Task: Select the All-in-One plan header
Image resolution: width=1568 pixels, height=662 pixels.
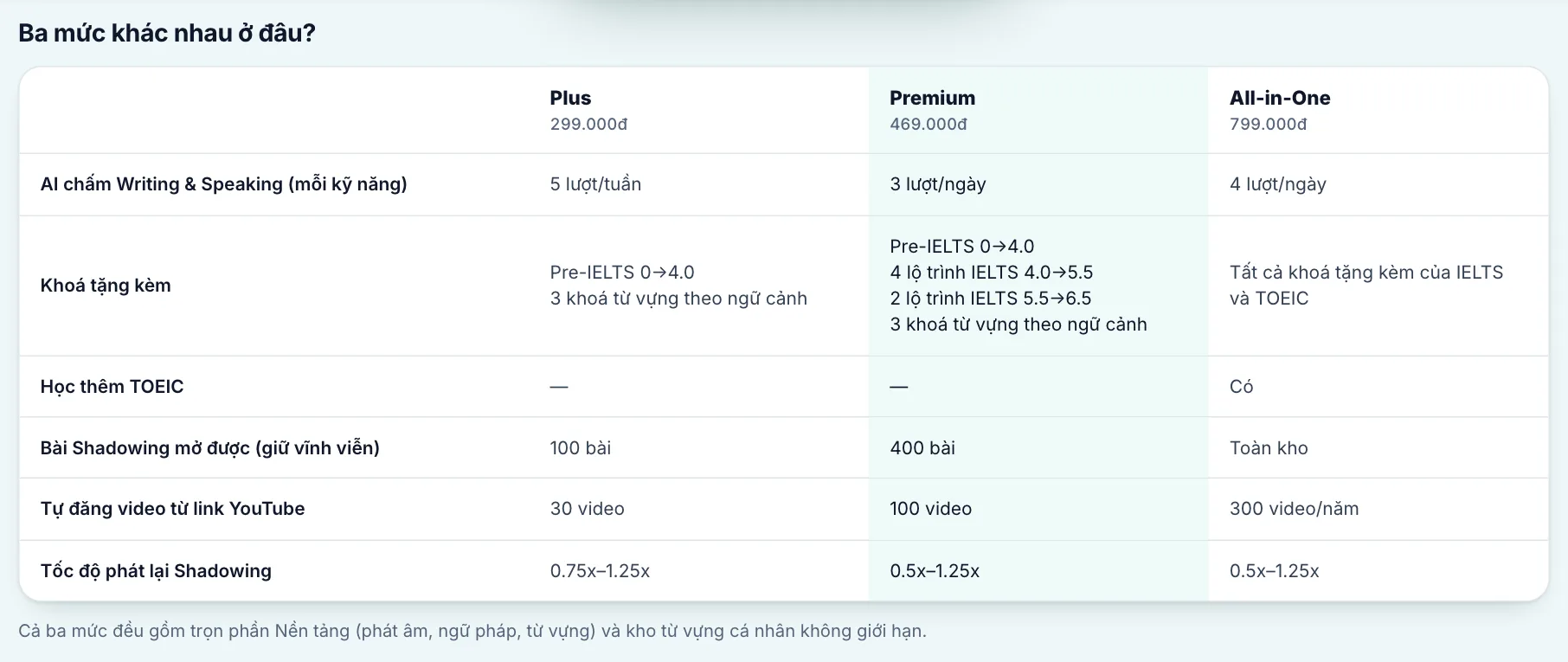Action: (1280, 98)
